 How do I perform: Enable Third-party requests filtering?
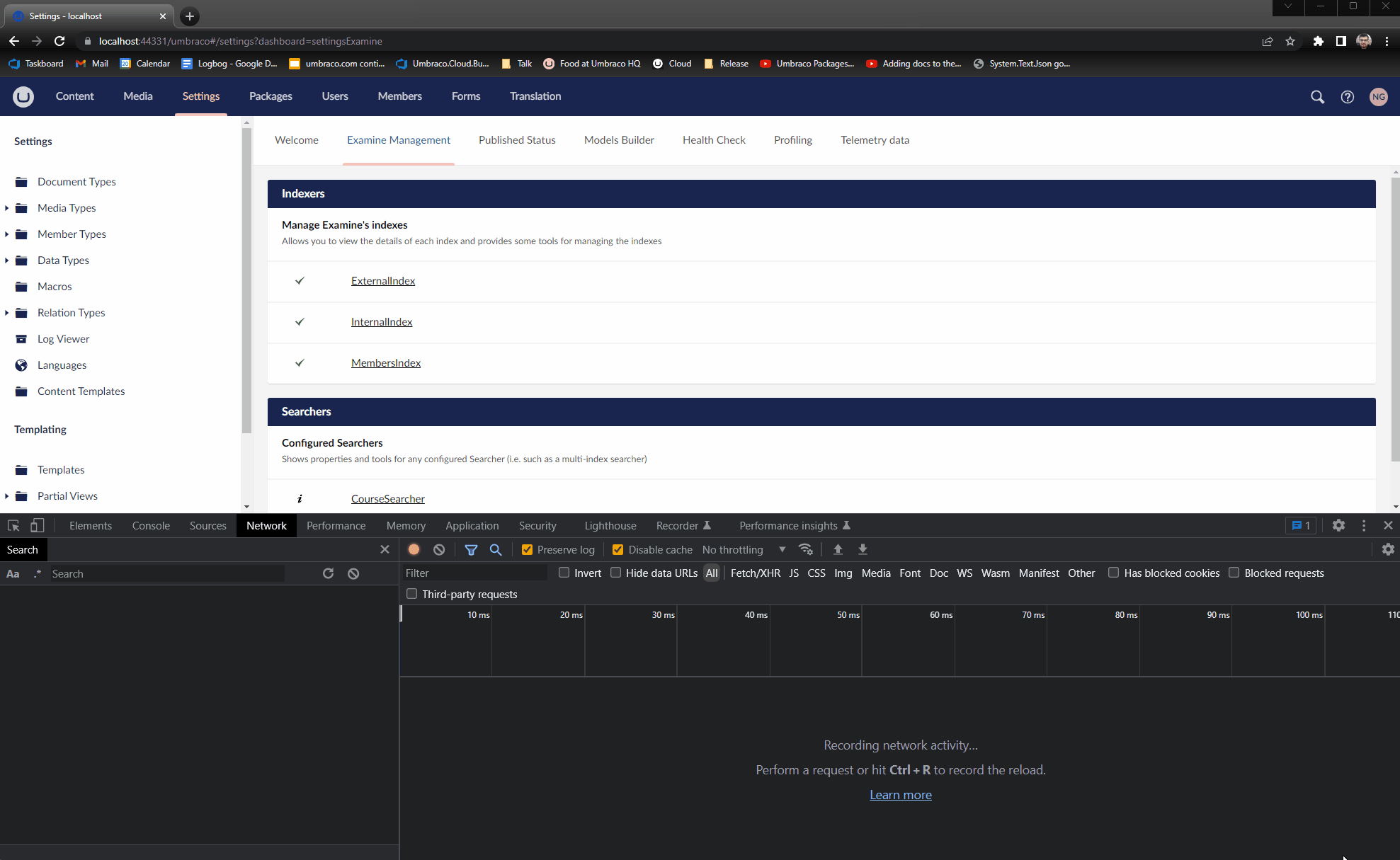pyautogui.click(x=411, y=594)
